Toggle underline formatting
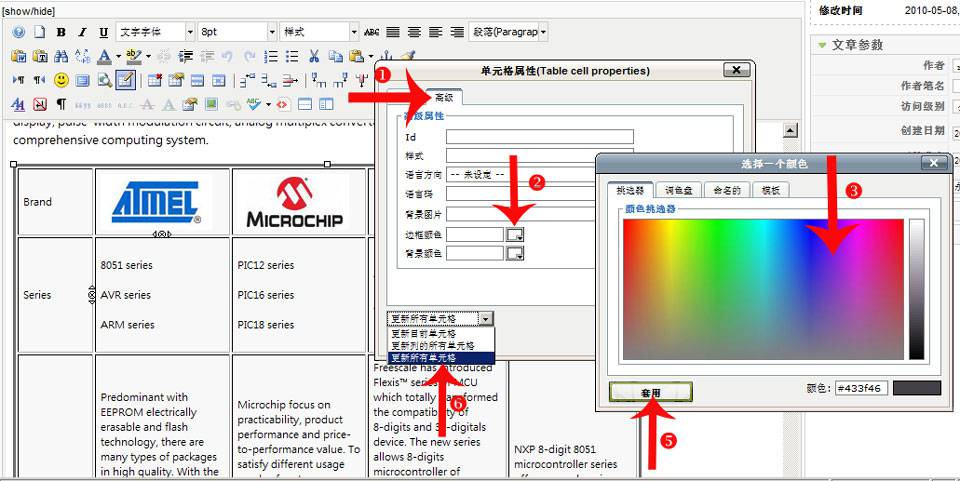This screenshot has width=960, height=481. point(103,32)
